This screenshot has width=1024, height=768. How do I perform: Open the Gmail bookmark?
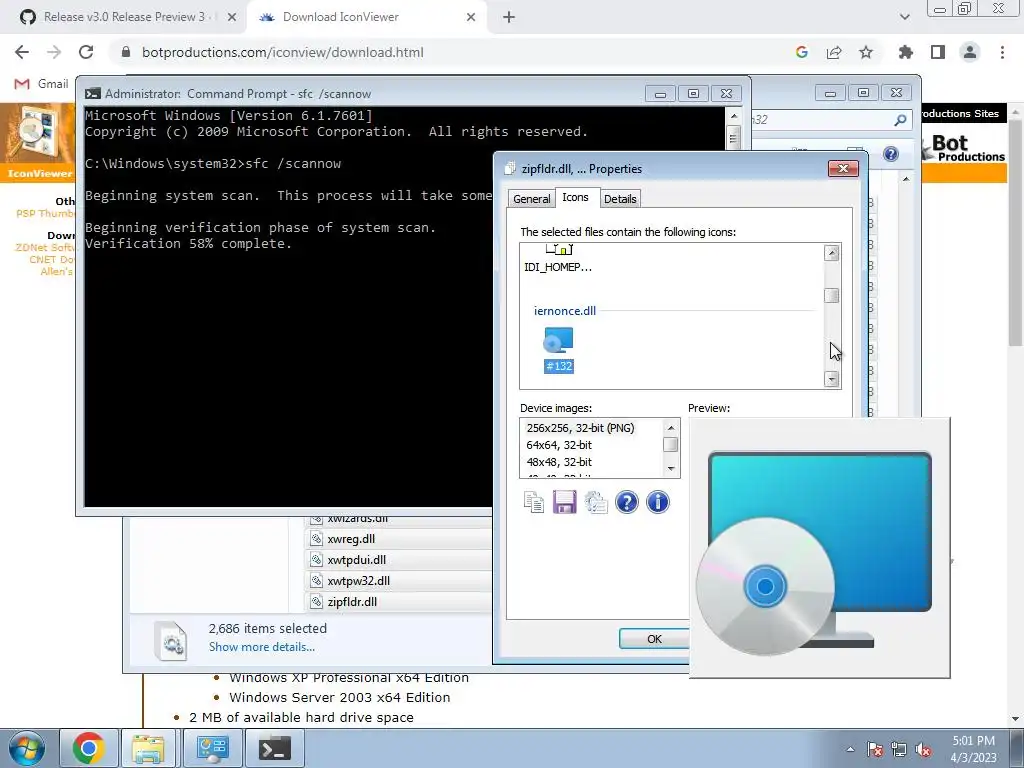click(x=41, y=84)
